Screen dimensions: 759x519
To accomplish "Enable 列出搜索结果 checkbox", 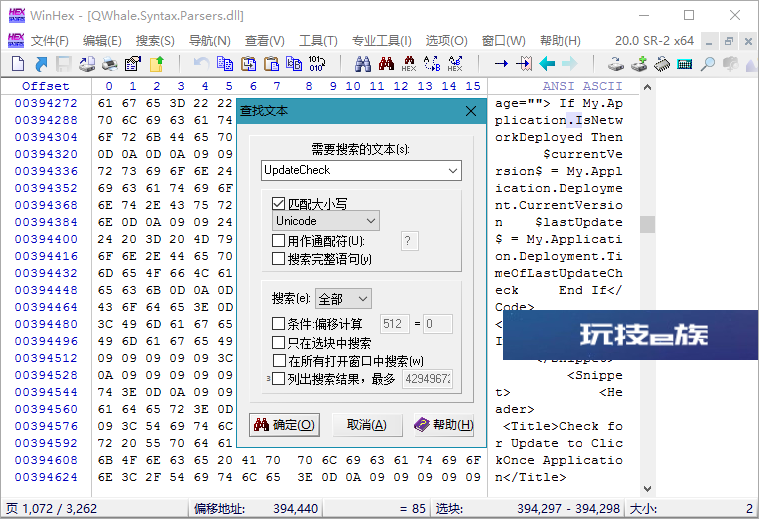I will coord(278,379).
